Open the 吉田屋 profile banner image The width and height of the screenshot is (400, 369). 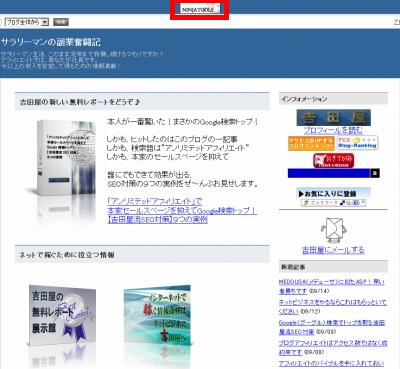pos(333,118)
